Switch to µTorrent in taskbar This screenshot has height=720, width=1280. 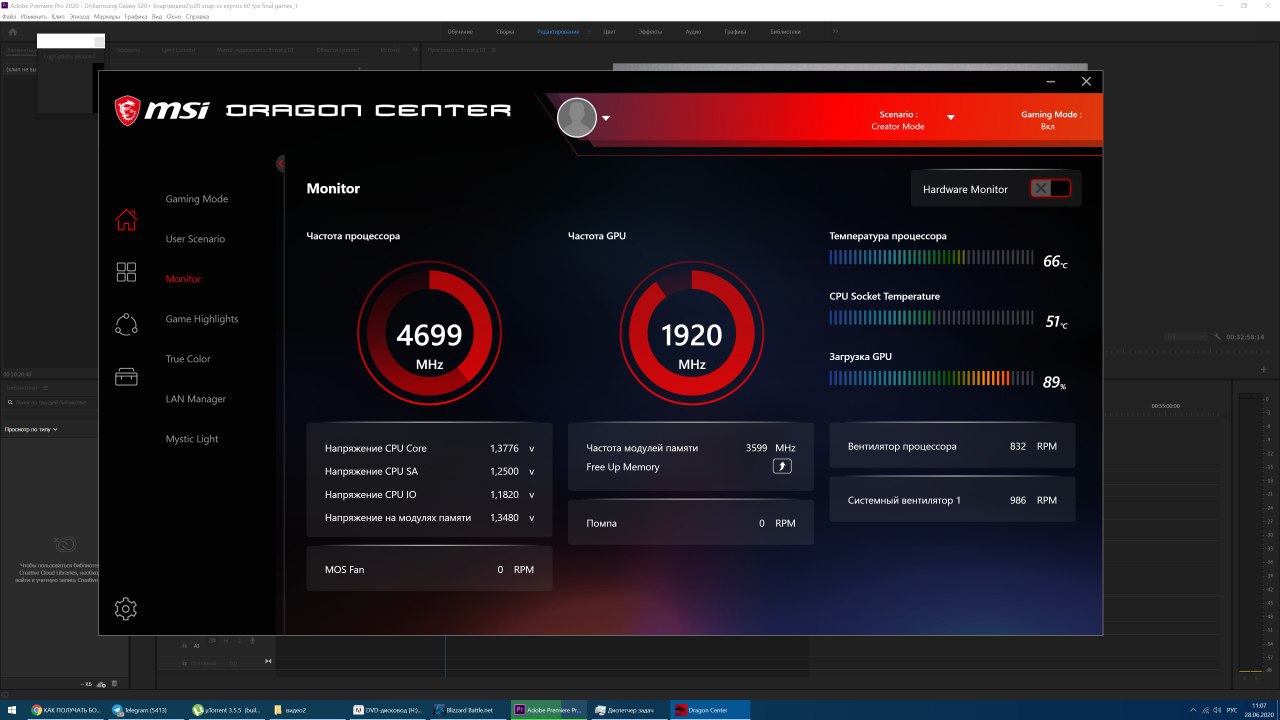click(227, 710)
